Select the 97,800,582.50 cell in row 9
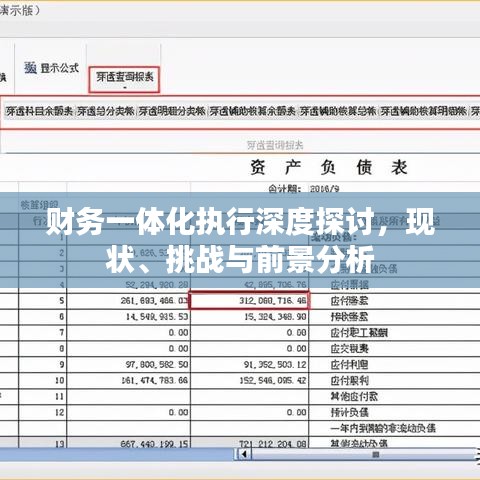The height and width of the screenshot is (480, 480). (x=129, y=364)
